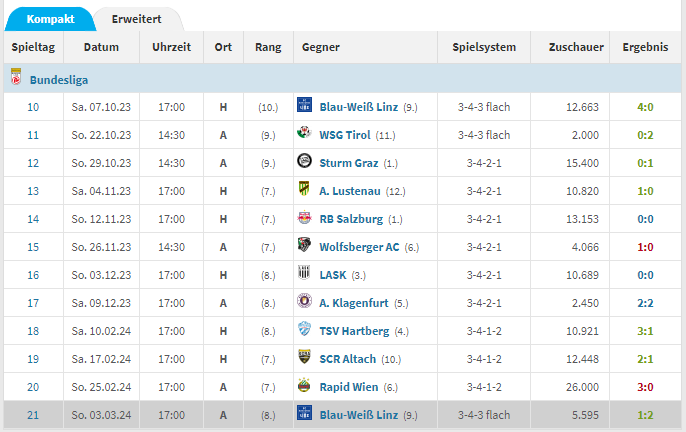The height and width of the screenshot is (432, 686).
Task: Click the SCR Altach club crest
Action: (x=305, y=357)
